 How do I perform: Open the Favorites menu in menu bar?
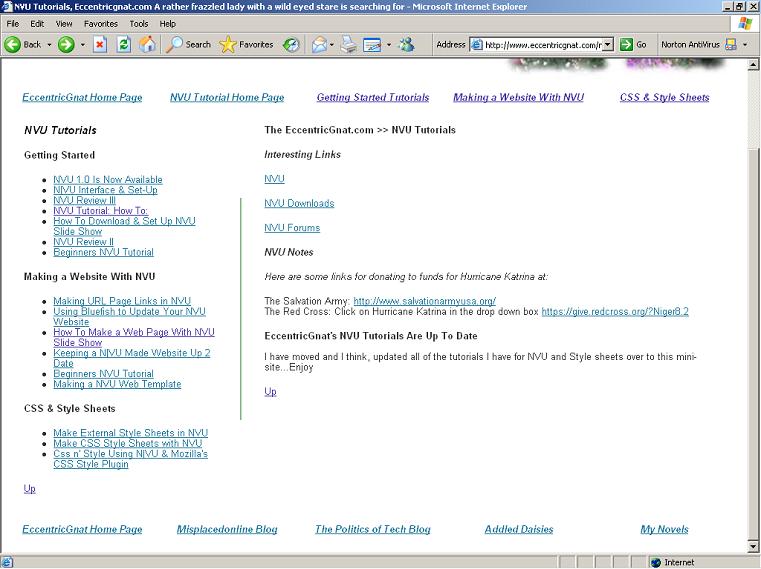100,23
